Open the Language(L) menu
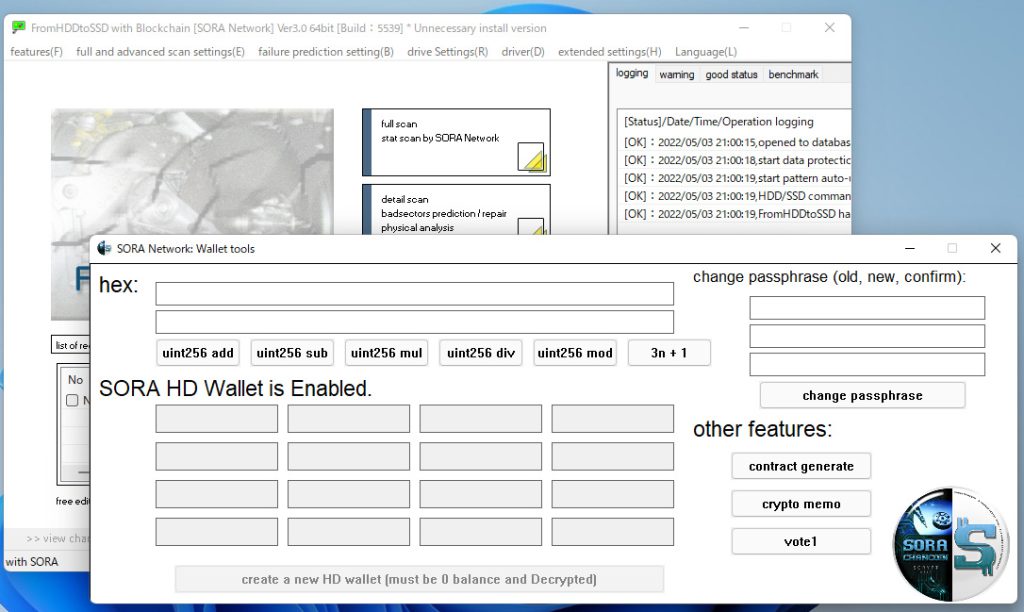This screenshot has height=612, width=1024. [706, 52]
